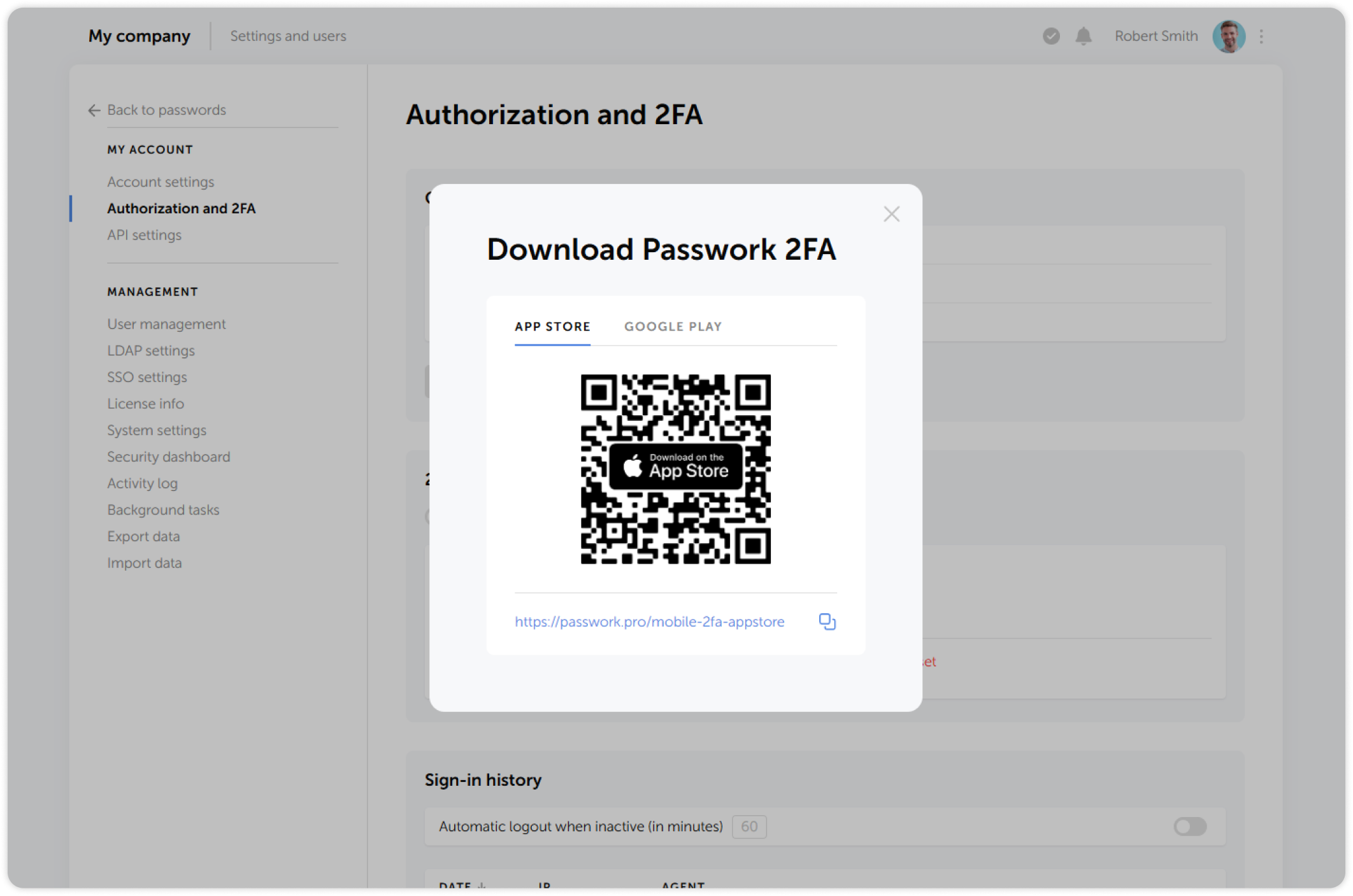This screenshot has height=896, width=1353.
Task: Open LDAP settings
Action: pyautogui.click(x=150, y=350)
